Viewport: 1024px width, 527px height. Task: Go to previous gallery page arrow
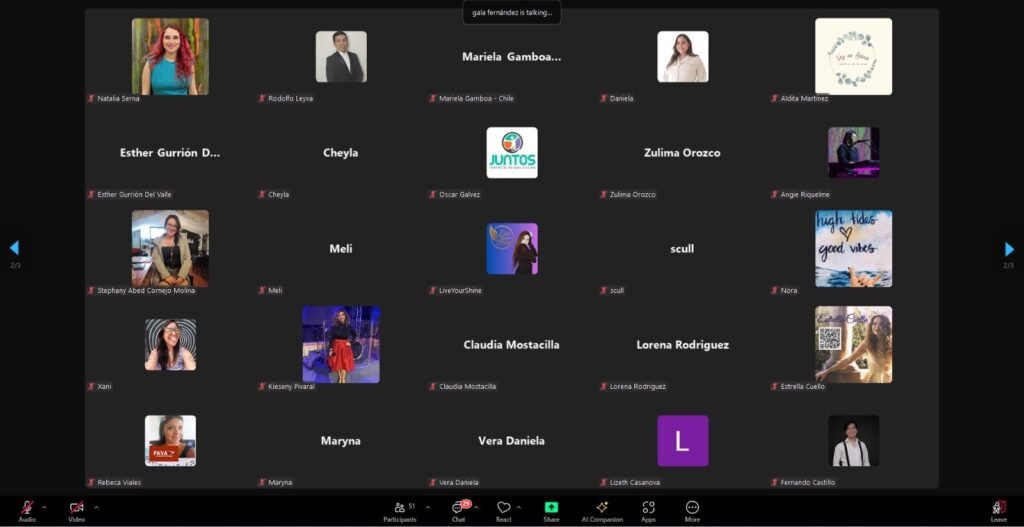tap(14, 248)
